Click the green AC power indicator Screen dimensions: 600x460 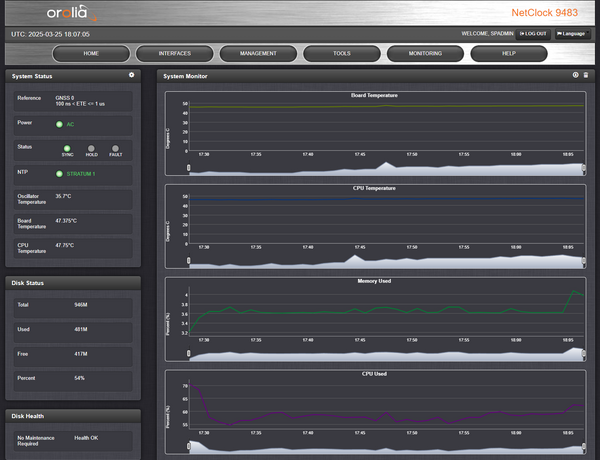pyautogui.click(x=59, y=124)
